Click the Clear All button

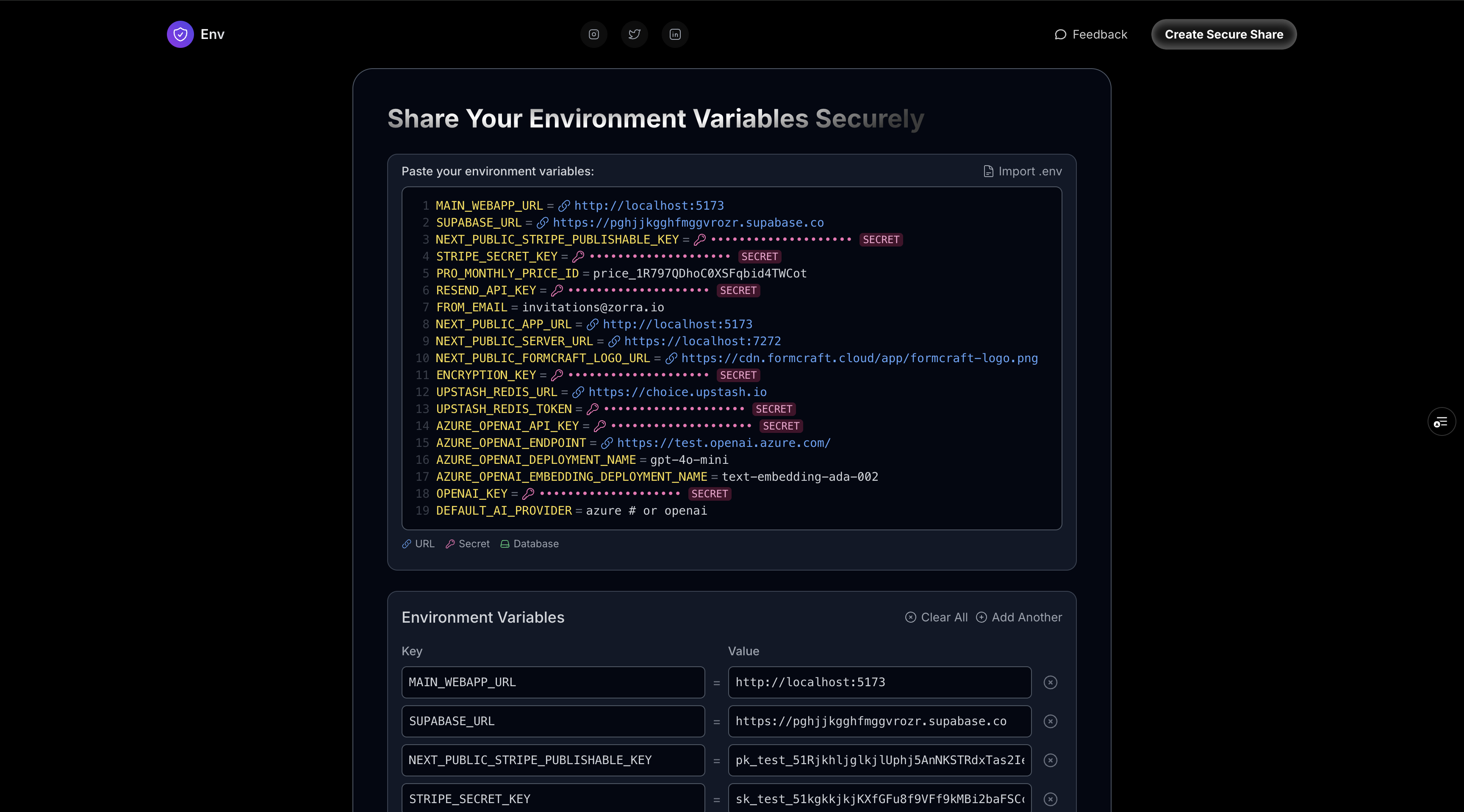[936, 617]
